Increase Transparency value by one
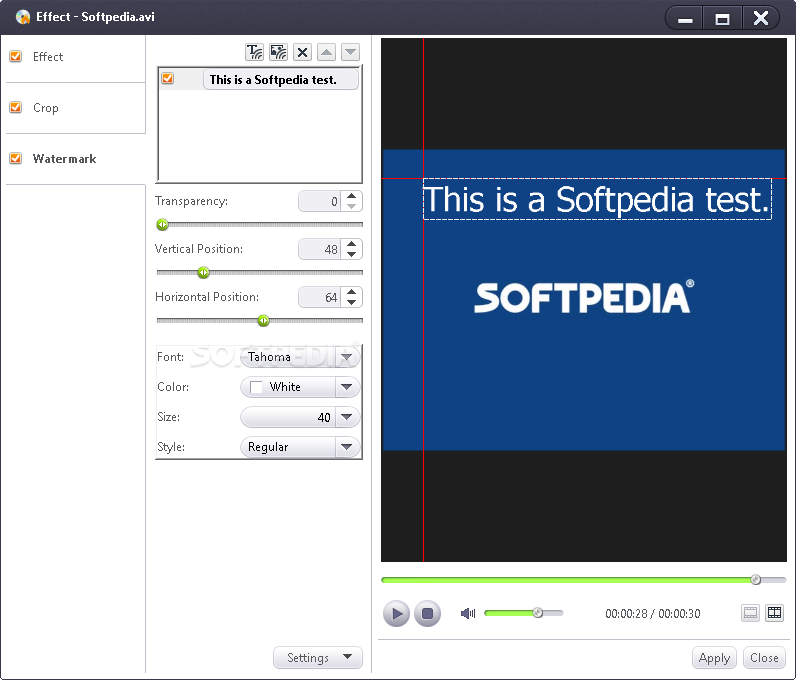Image resolution: width=796 pixels, height=680 pixels. (x=351, y=196)
